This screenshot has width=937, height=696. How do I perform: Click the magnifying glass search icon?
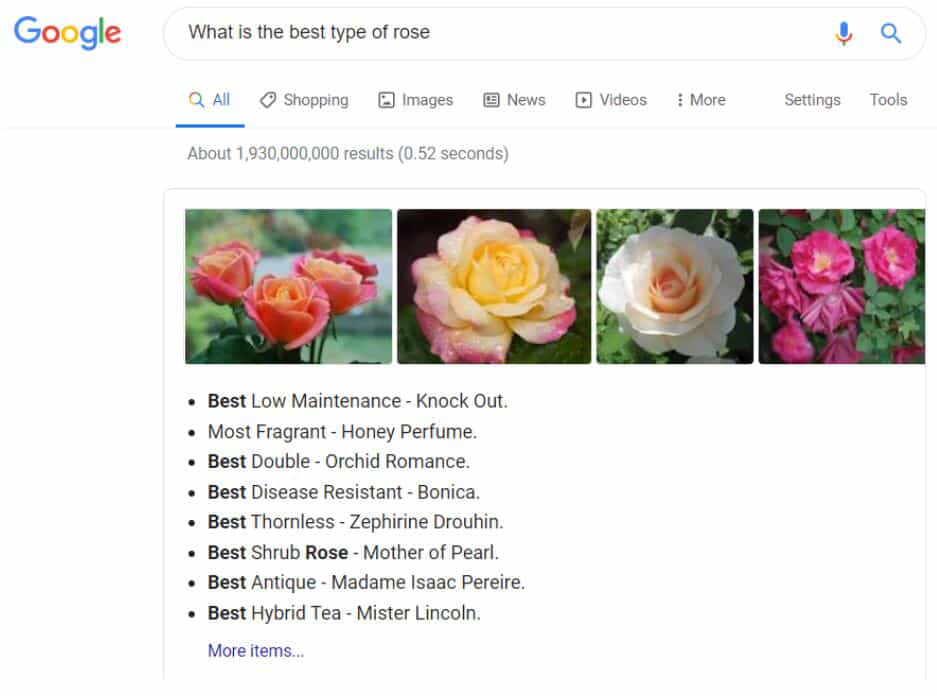(890, 33)
